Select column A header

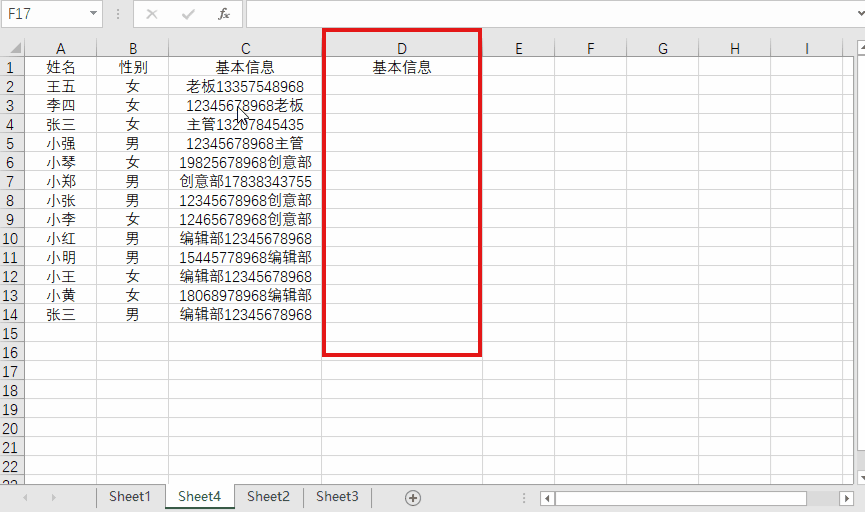(x=61, y=49)
